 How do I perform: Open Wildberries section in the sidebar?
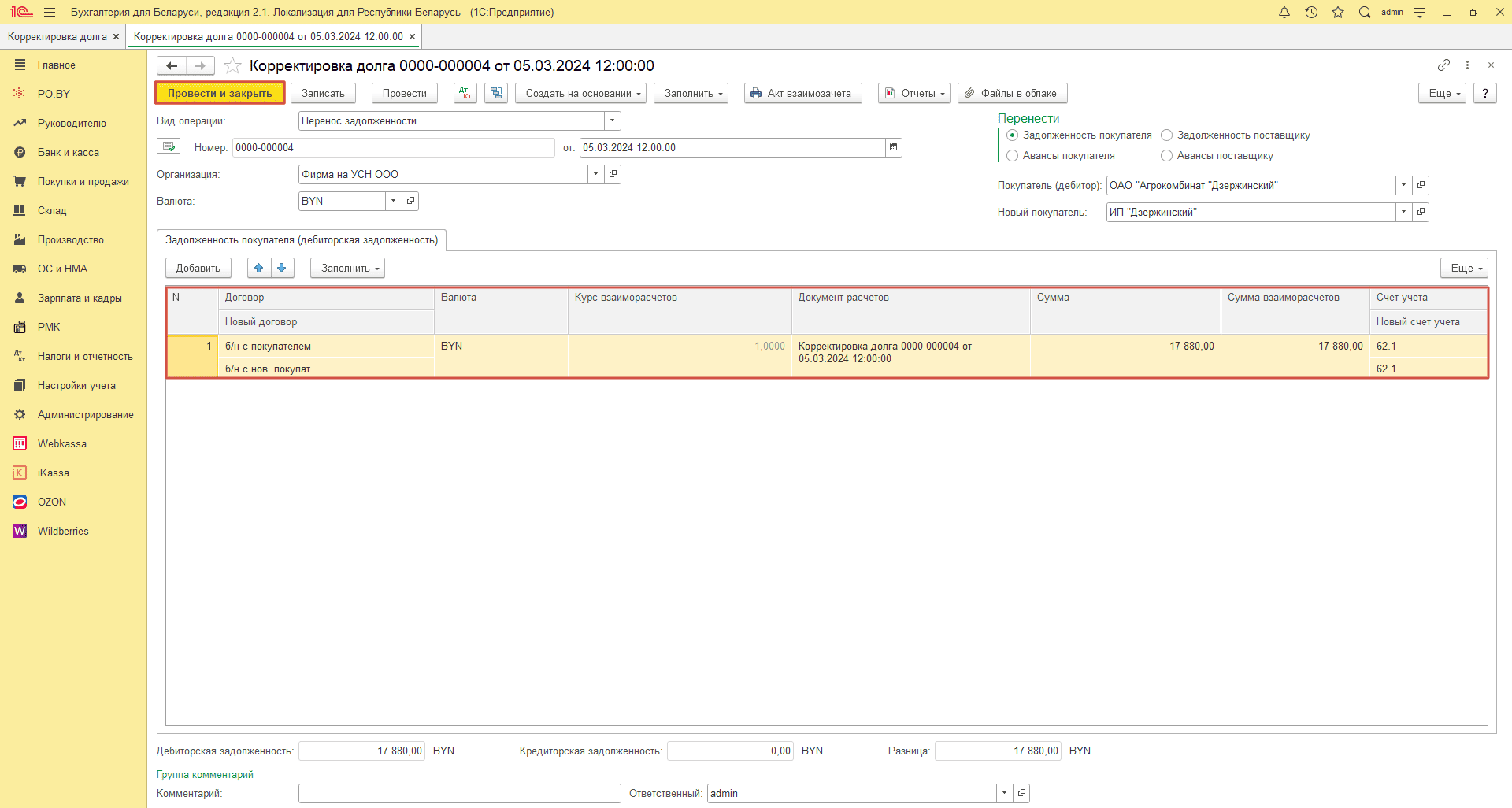pos(63,531)
